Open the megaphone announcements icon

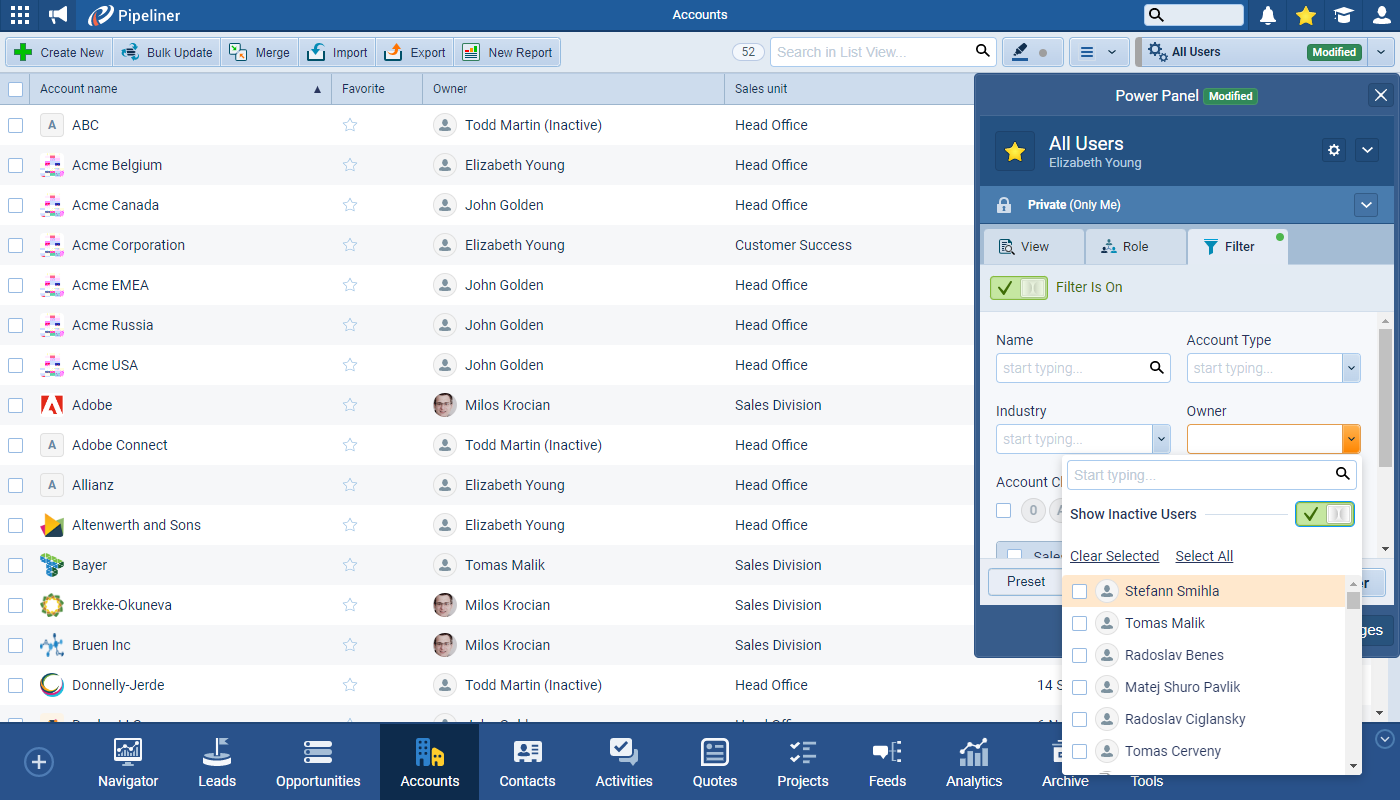pyautogui.click(x=59, y=15)
